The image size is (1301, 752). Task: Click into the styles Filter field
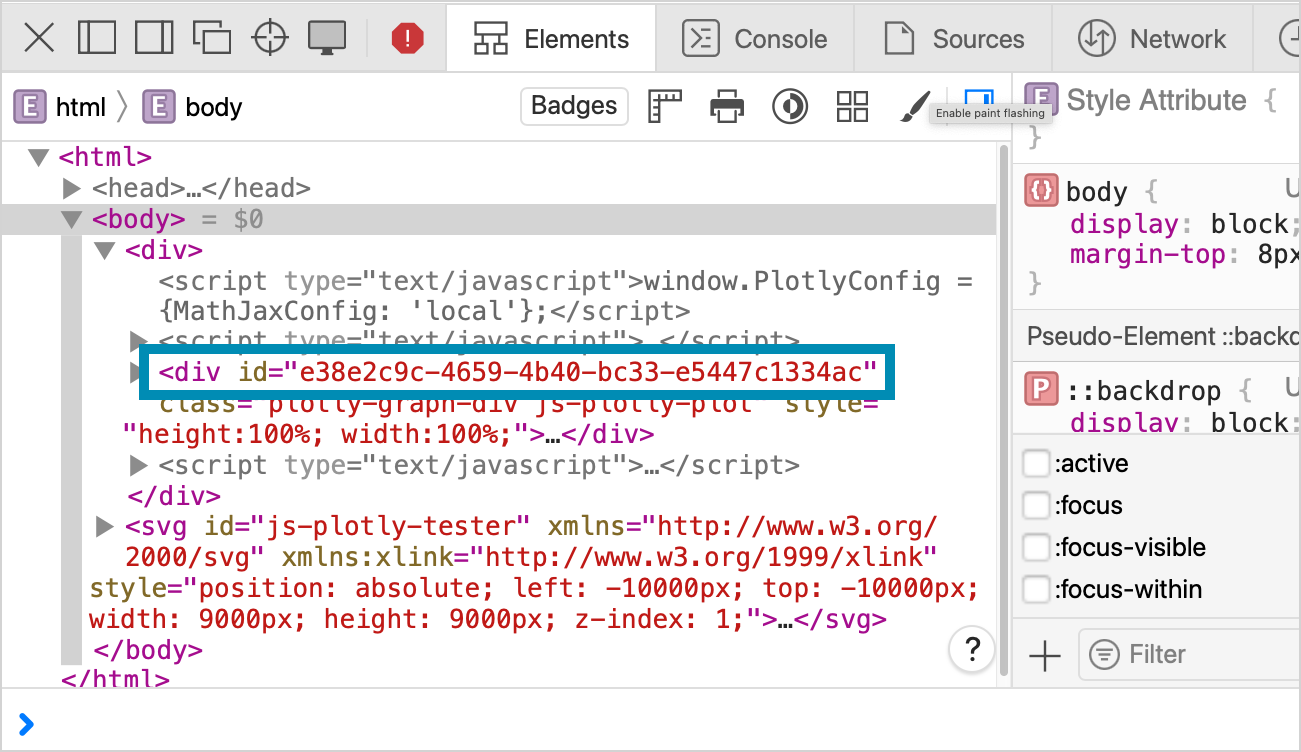pyautogui.click(x=1190, y=655)
